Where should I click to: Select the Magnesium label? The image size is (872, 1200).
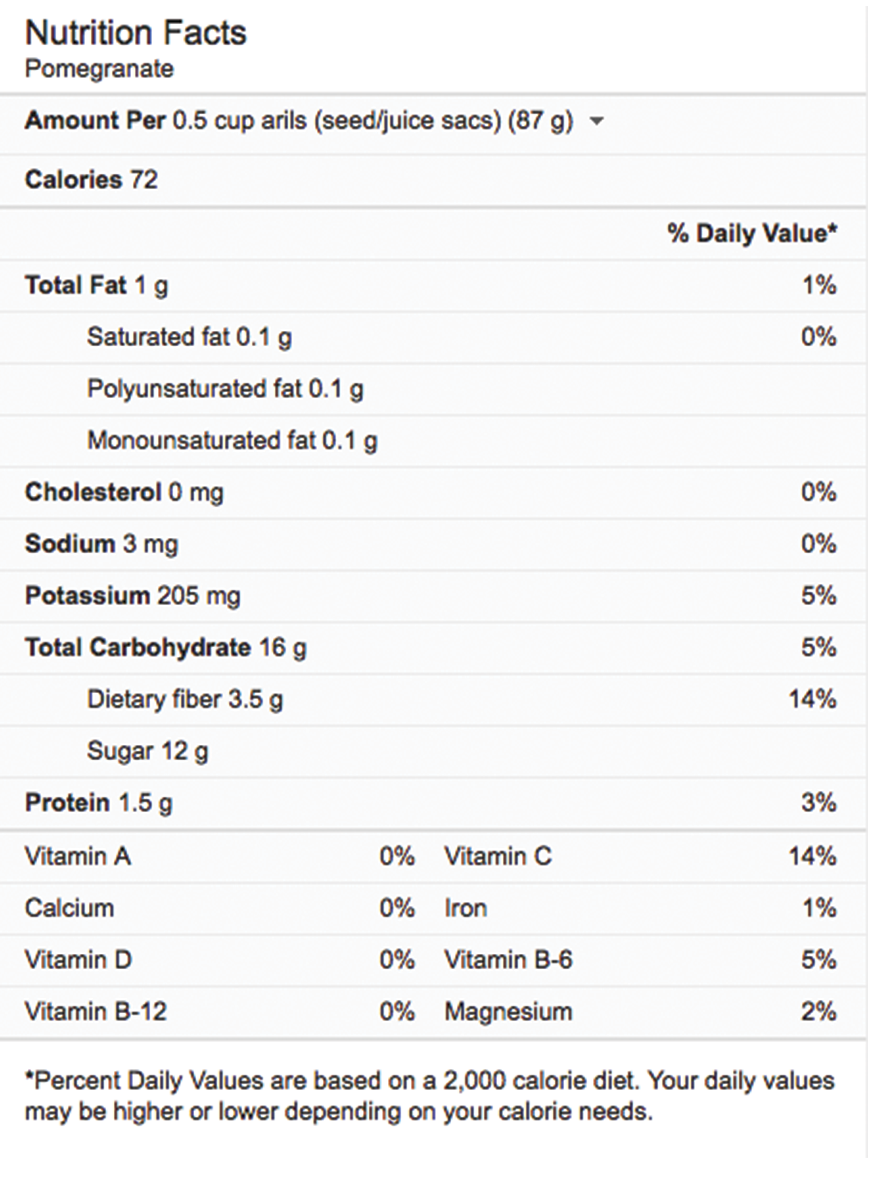pos(508,1012)
